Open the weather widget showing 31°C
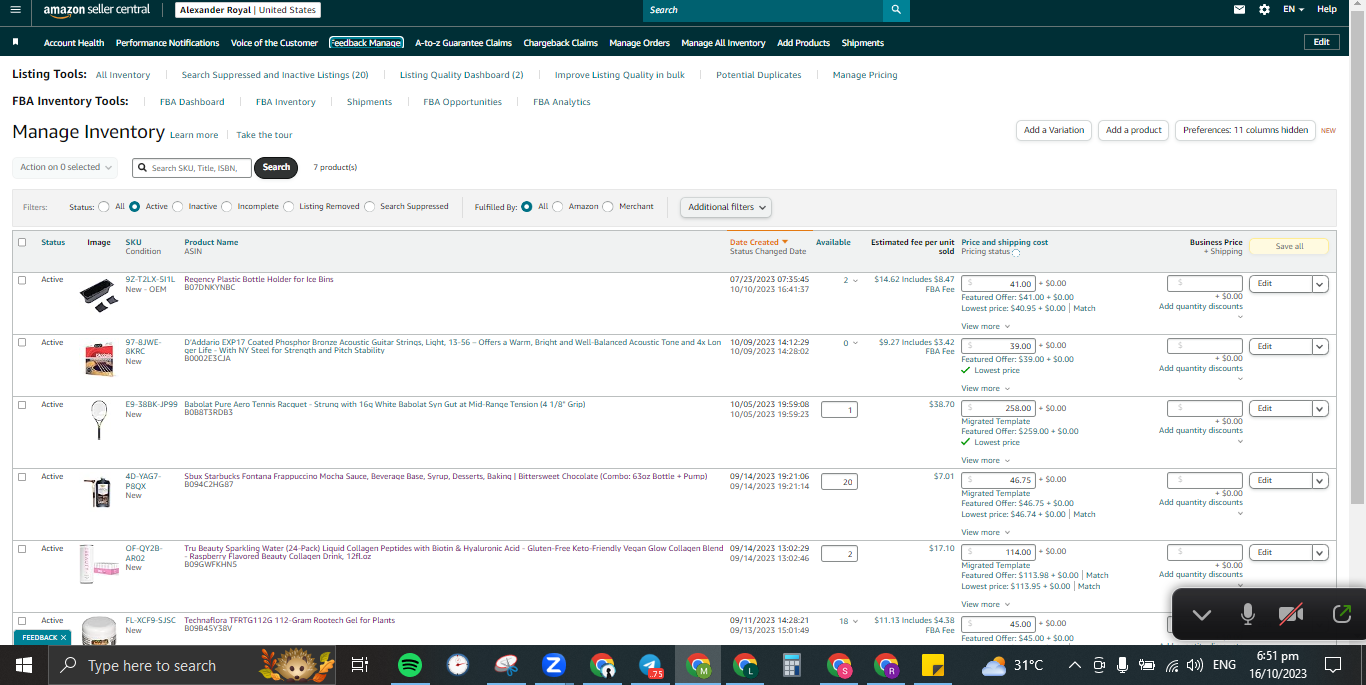 (x=1012, y=665)
